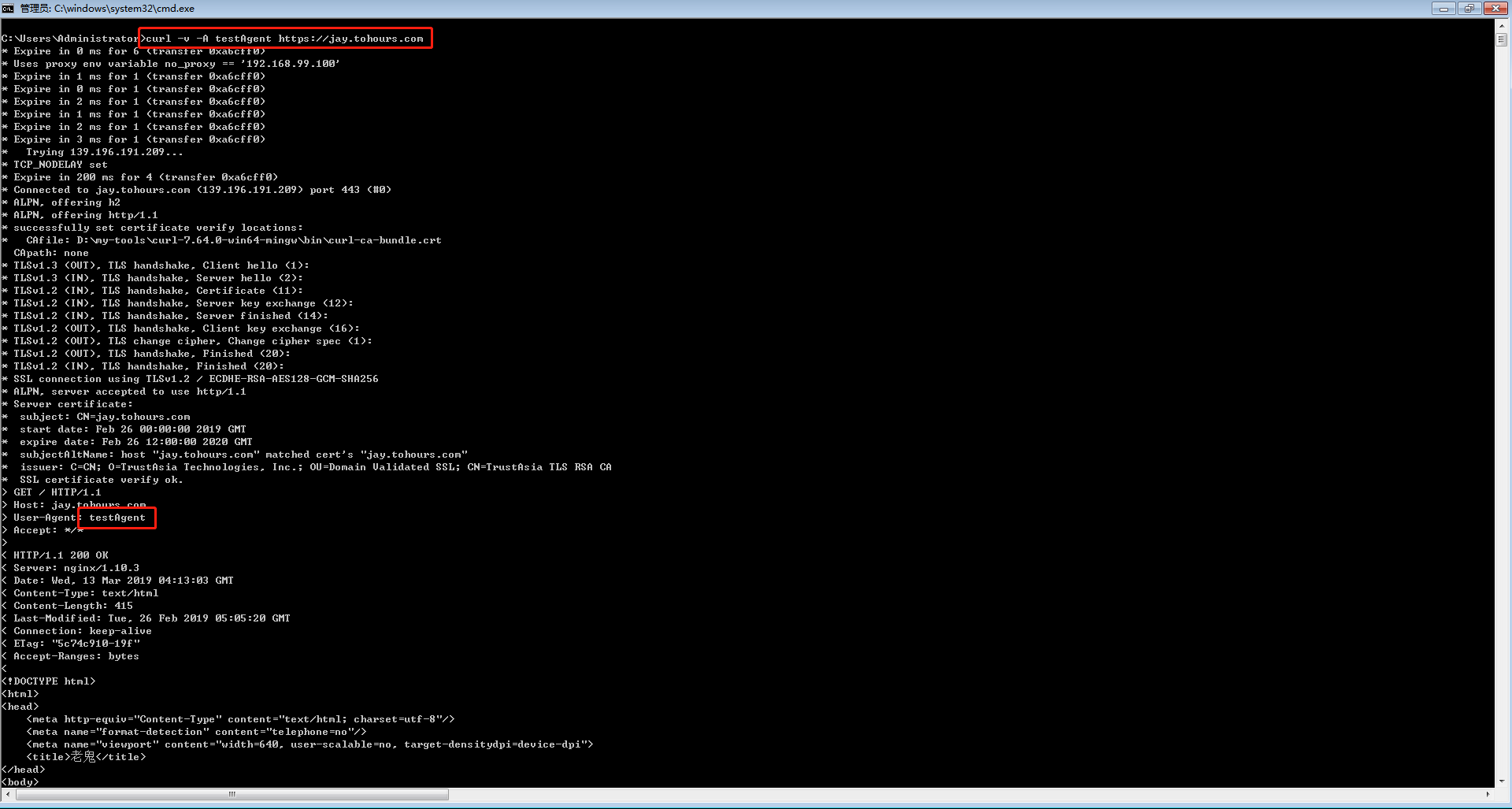Click the horizontal scrollbar thumb
The width and height of the screenshot is (1512, 809).
pyautogui.click(x=232, y=794)
